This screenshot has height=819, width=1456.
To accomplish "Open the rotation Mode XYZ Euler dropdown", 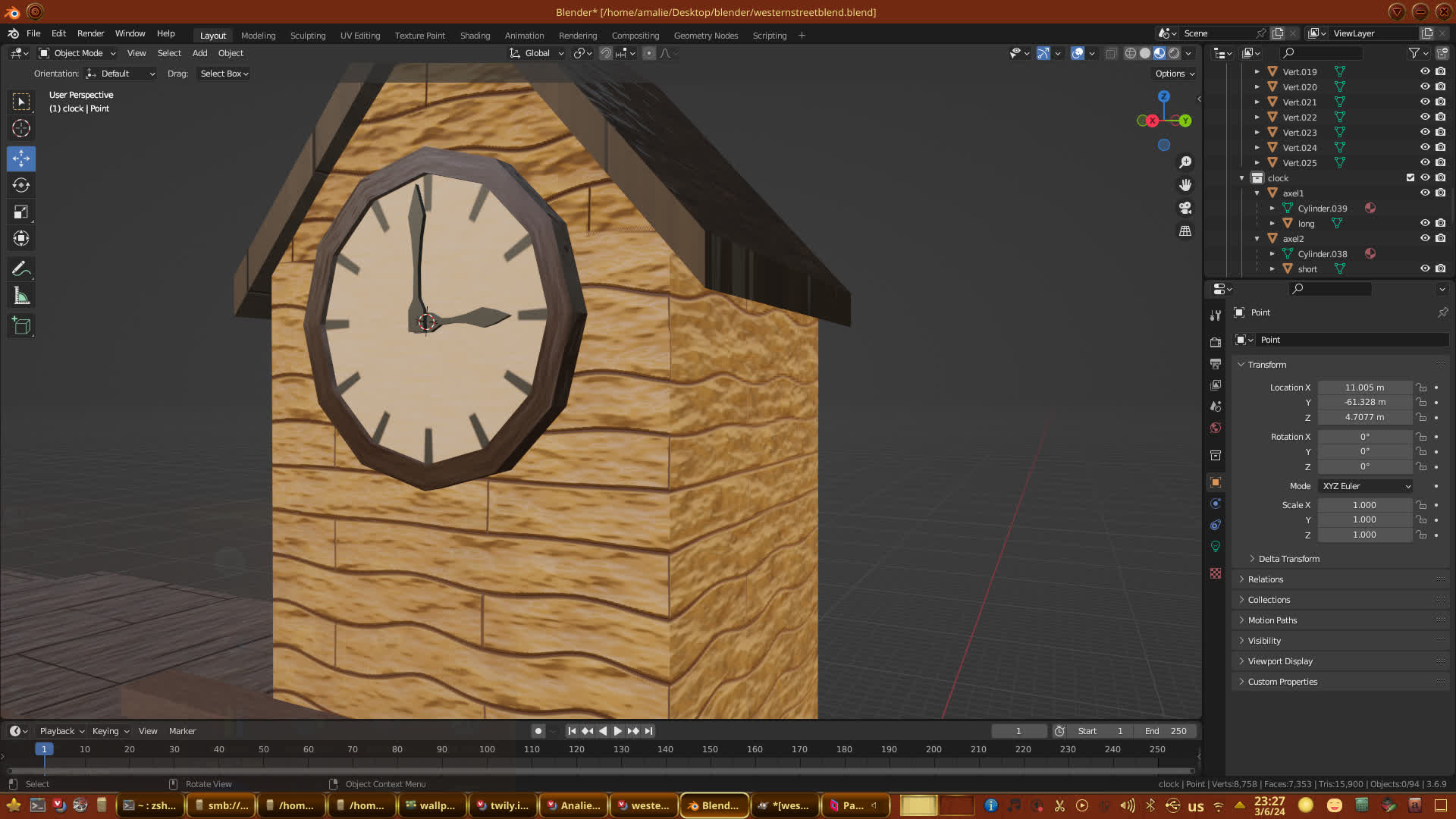I will pyautogui.click(x=1365, y=486).
